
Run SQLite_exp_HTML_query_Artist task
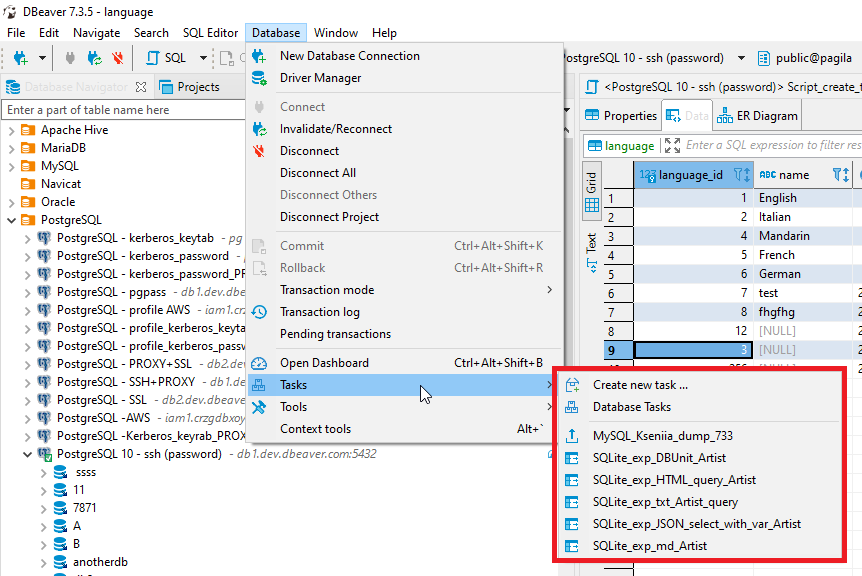click(700, 480)
